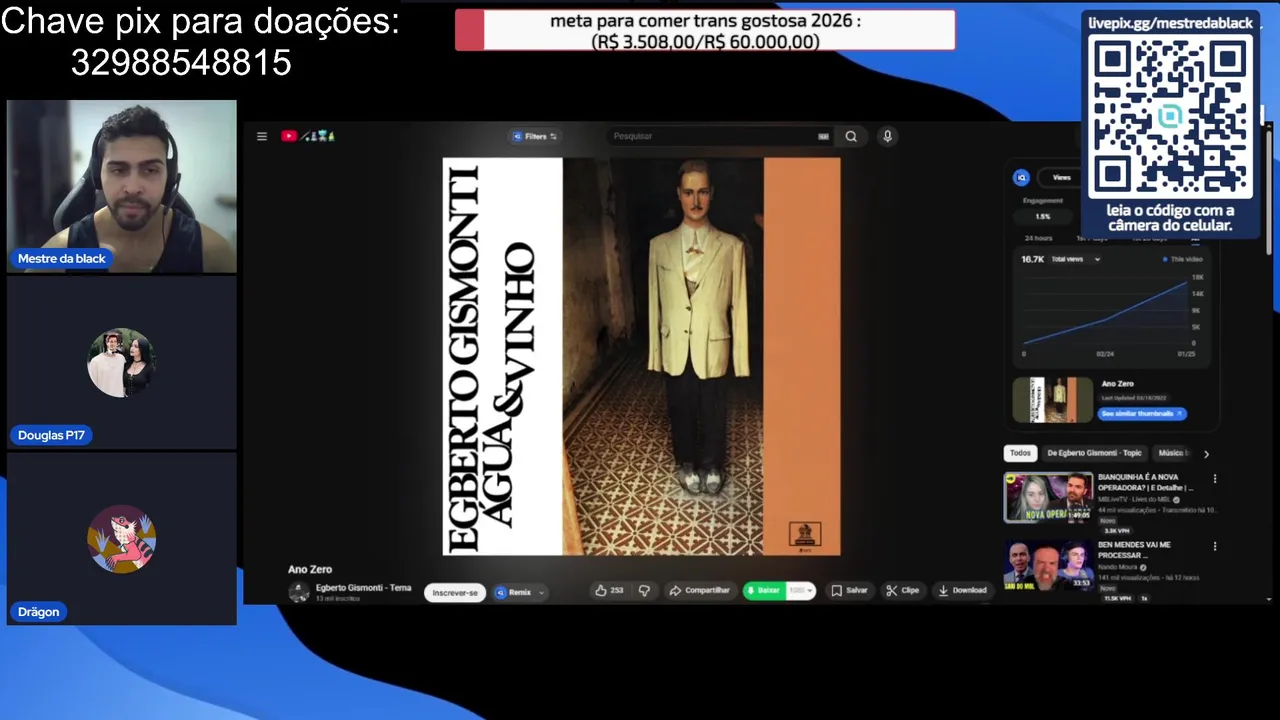Image resolution: width=1280 pixels, height=720 pixels.
Task: Select the Views tab in stats panel
Action: tap(1061, 177)
